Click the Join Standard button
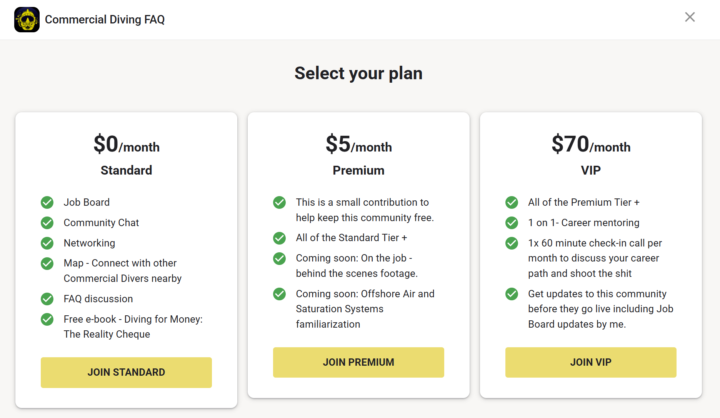The height and width of the screenshot is (418, 720). tap(126, 372)
